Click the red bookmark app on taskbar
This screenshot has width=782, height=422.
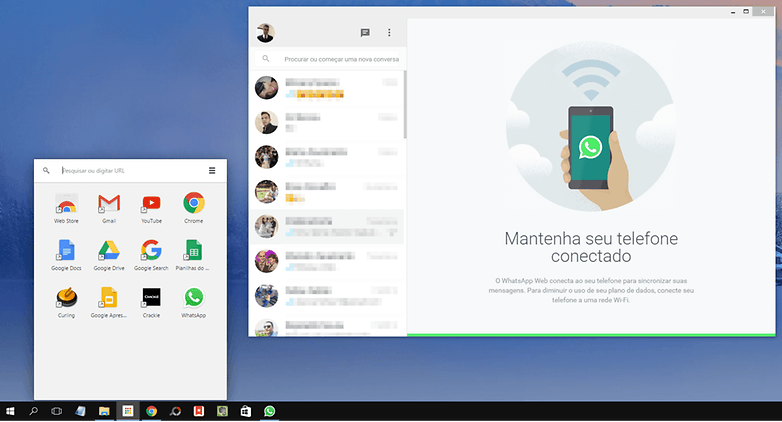[199, 411]
